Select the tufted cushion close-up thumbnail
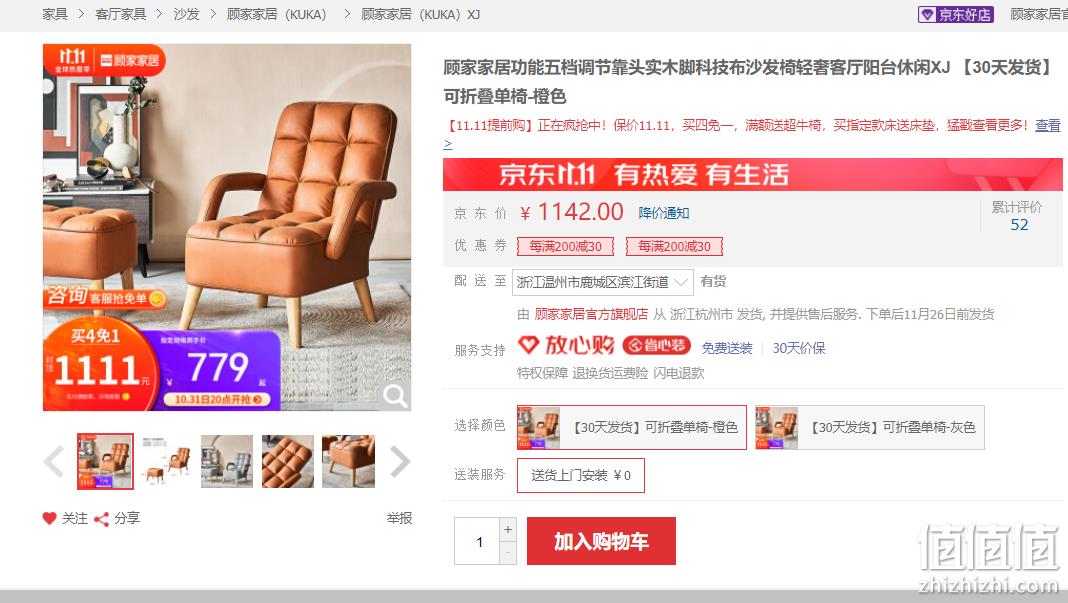 (287, 461)
